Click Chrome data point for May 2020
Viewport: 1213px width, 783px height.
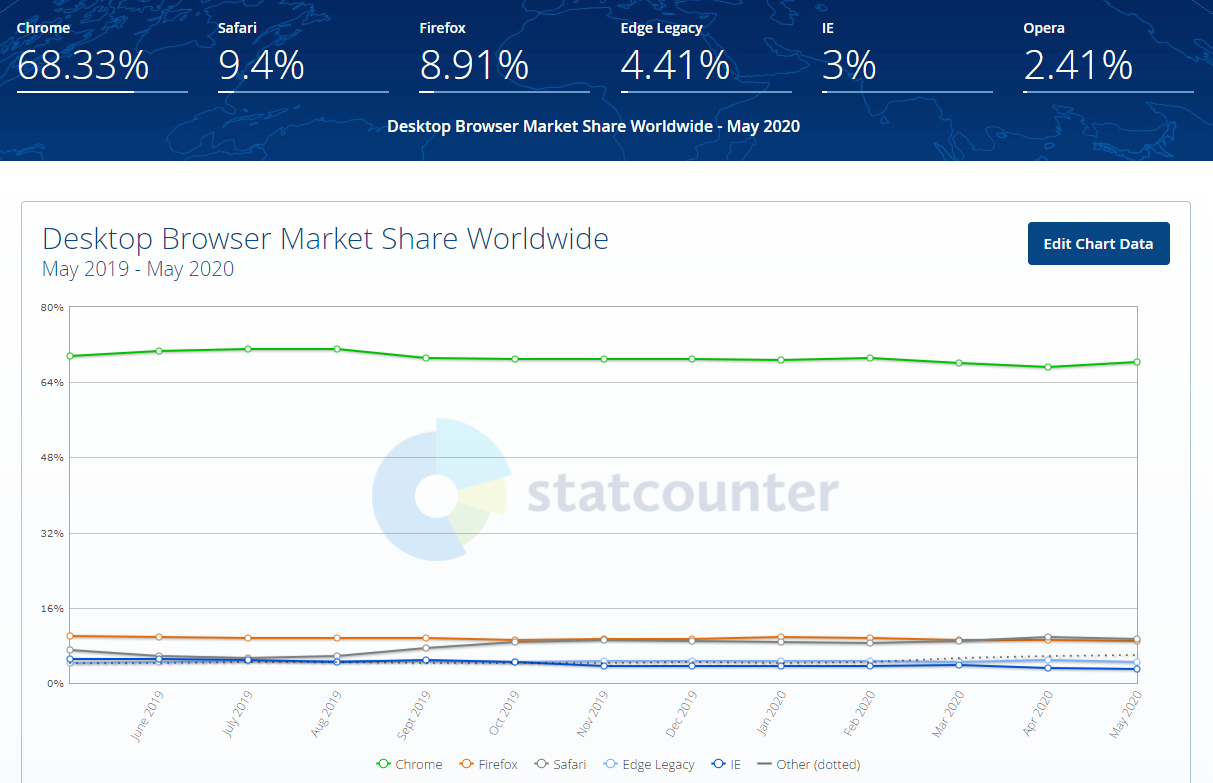pyautogui.click(x=1137, y=362)
